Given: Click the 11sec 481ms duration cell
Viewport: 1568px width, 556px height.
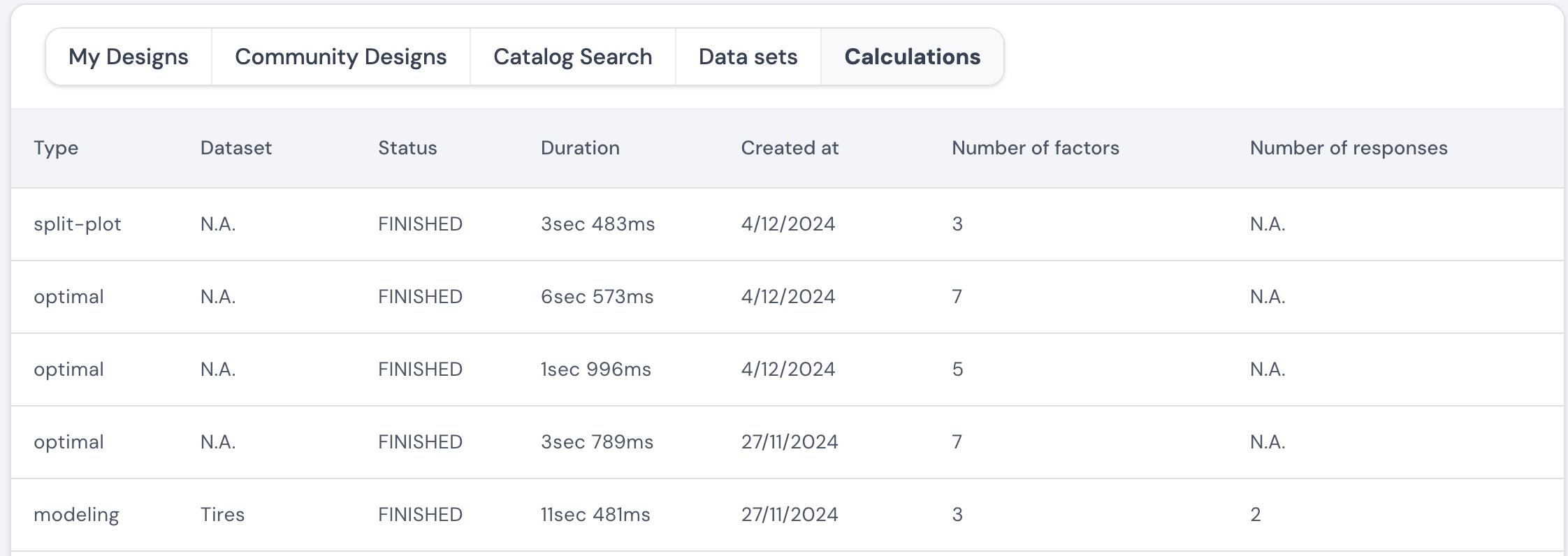Looking at the screenshot, I should [595, 515].
